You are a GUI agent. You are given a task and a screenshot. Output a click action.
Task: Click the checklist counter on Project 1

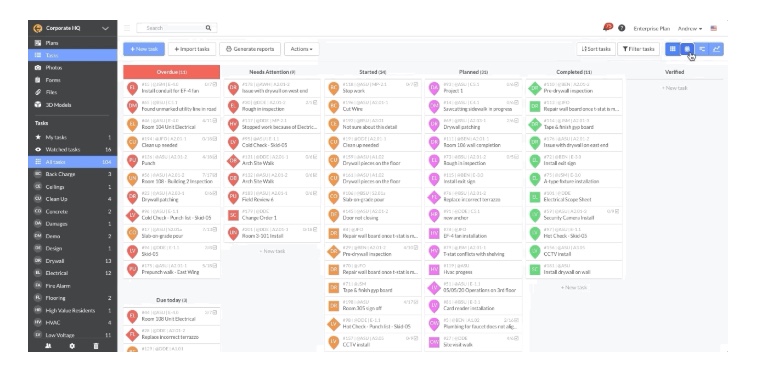click(x=512, y=84)
